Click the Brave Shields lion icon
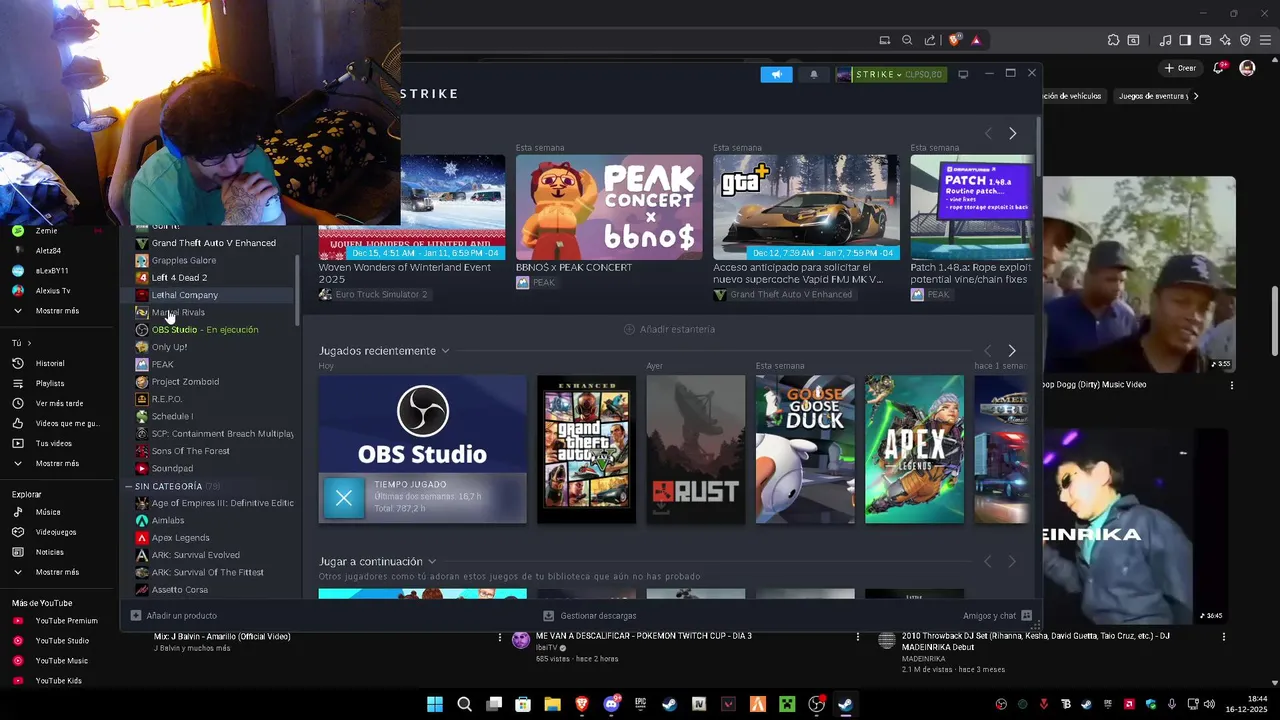Image resolution: width=1280 pixels, height=720 pixels. tap(954, 40)
